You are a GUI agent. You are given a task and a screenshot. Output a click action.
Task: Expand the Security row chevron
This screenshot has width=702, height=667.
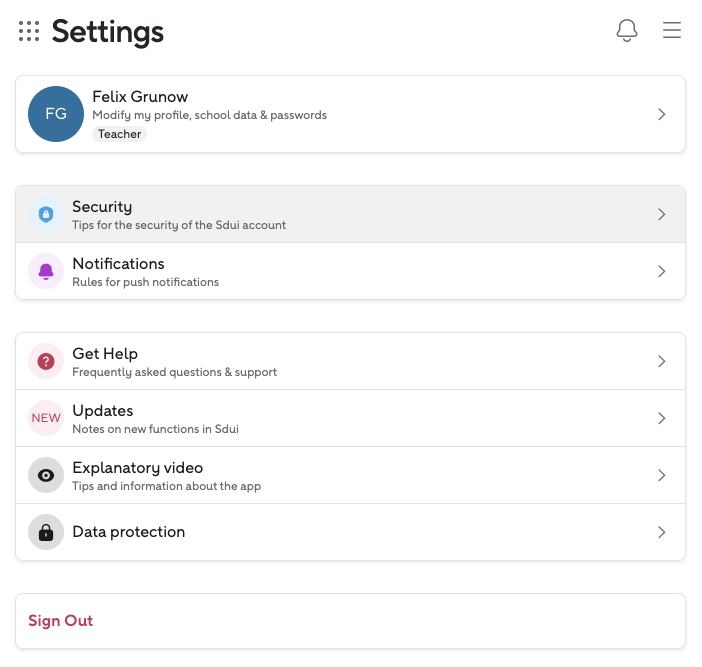pos(662,214)
